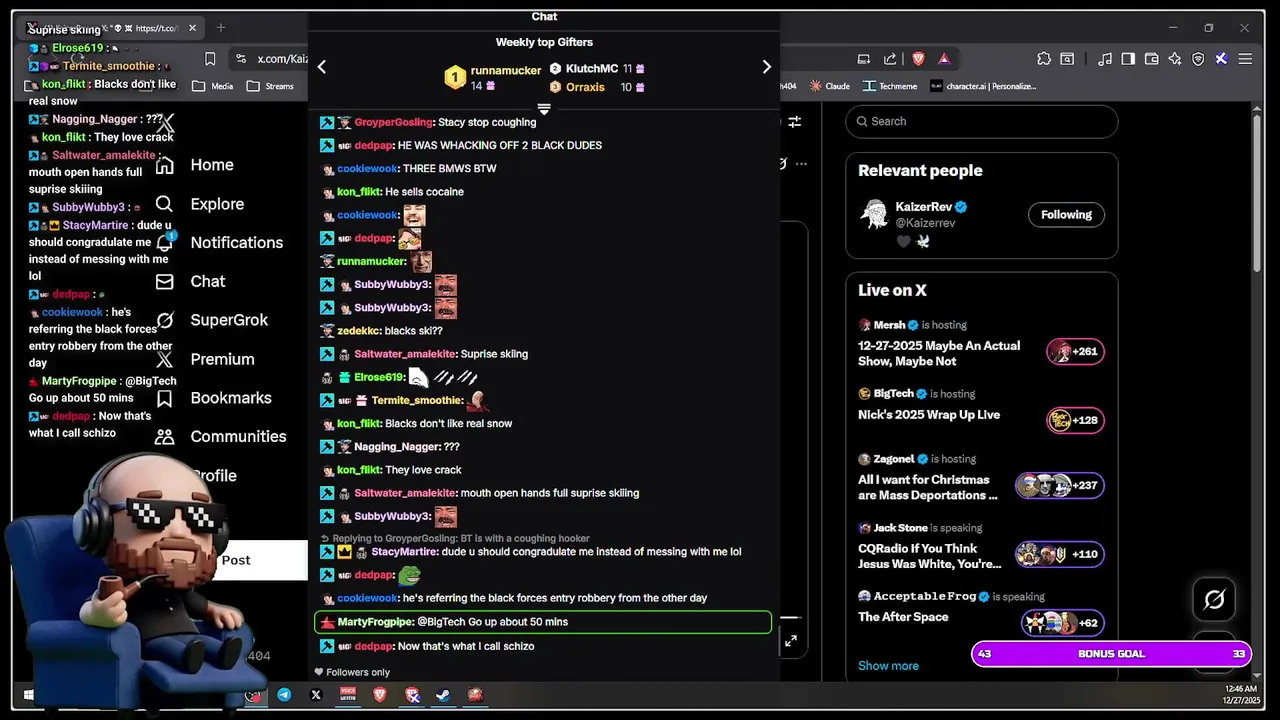Open Bookmarks in X sidebar
Viewport: 1280px width, 720px height.
(x=230, y=398)
